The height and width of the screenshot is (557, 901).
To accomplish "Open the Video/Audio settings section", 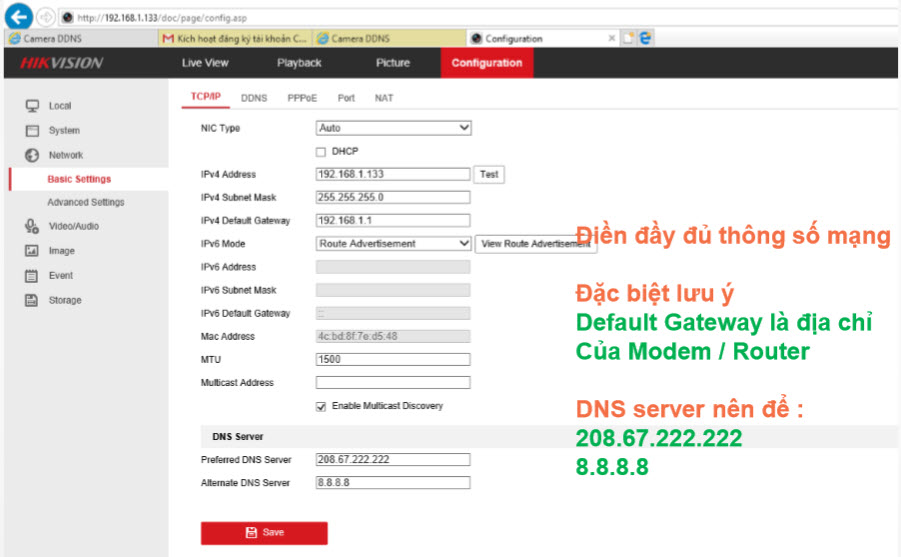I will coord(74,226).
